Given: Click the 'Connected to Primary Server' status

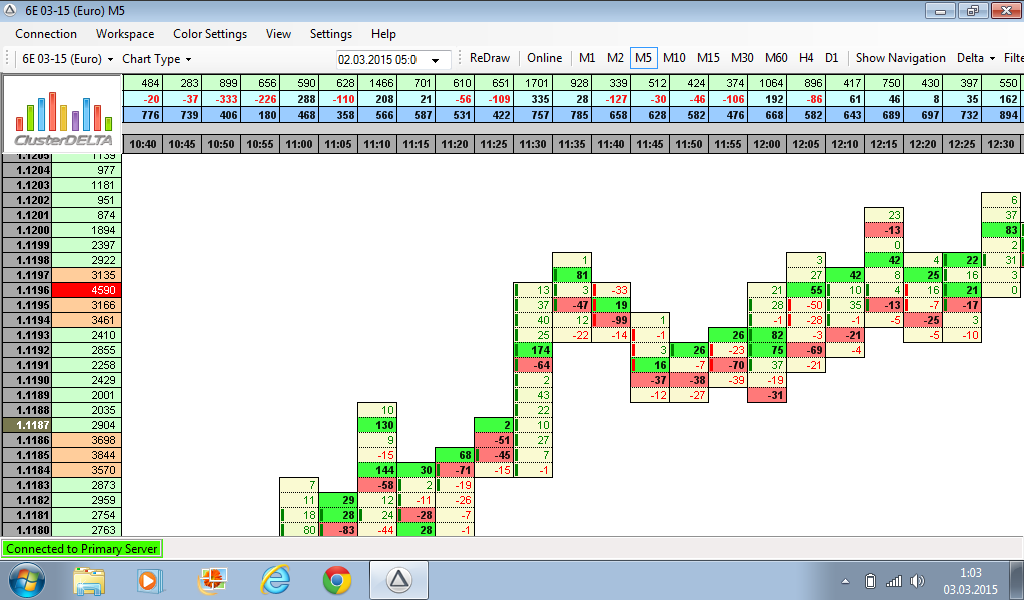Looking at the screenshot, I should 82,548.
